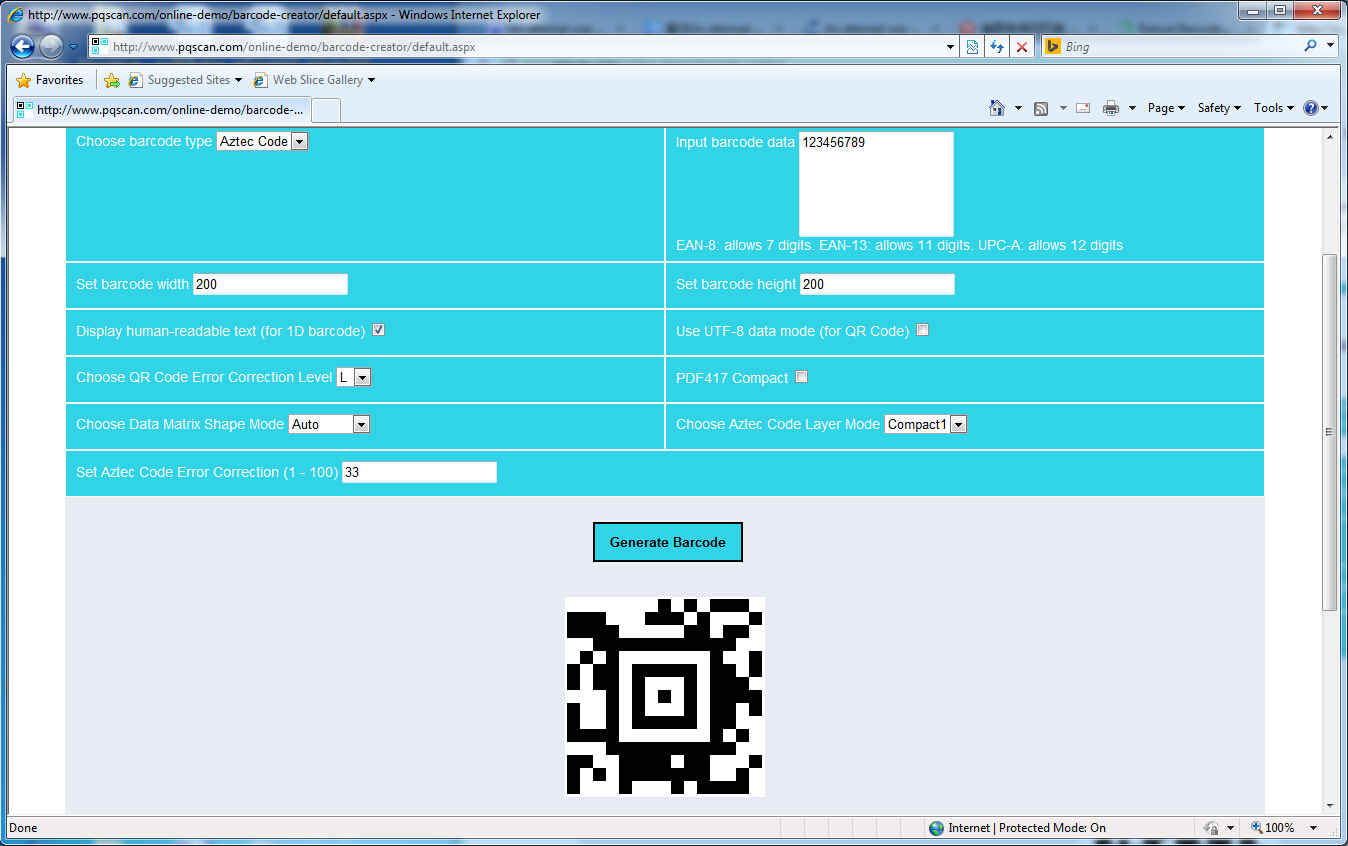Open the barcode type dropdown (Aztec Code)
This screenshot has height=846, width=1348.
(x=262, y=142)
